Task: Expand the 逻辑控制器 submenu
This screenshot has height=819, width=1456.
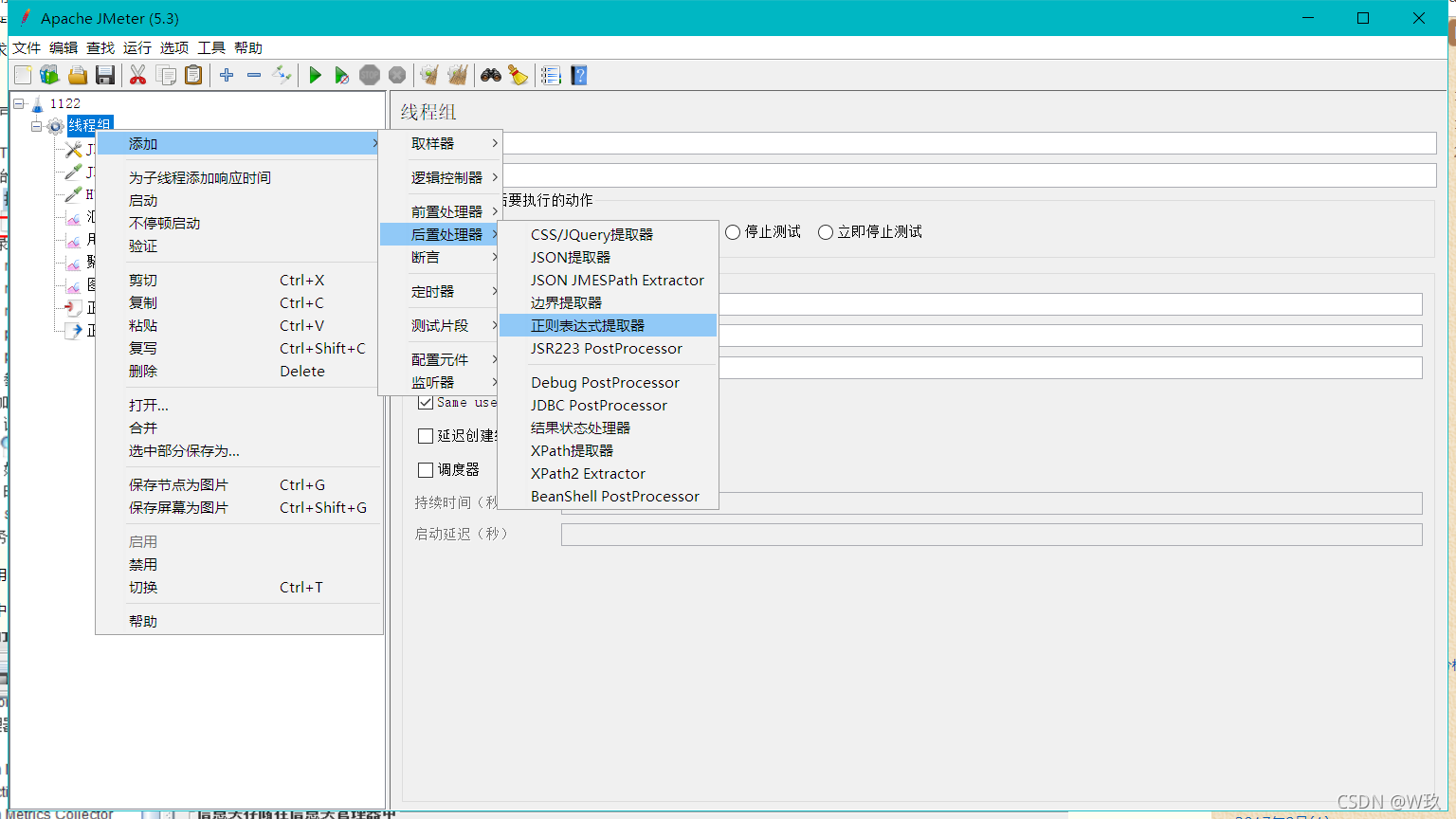Action: click(441, 177)
